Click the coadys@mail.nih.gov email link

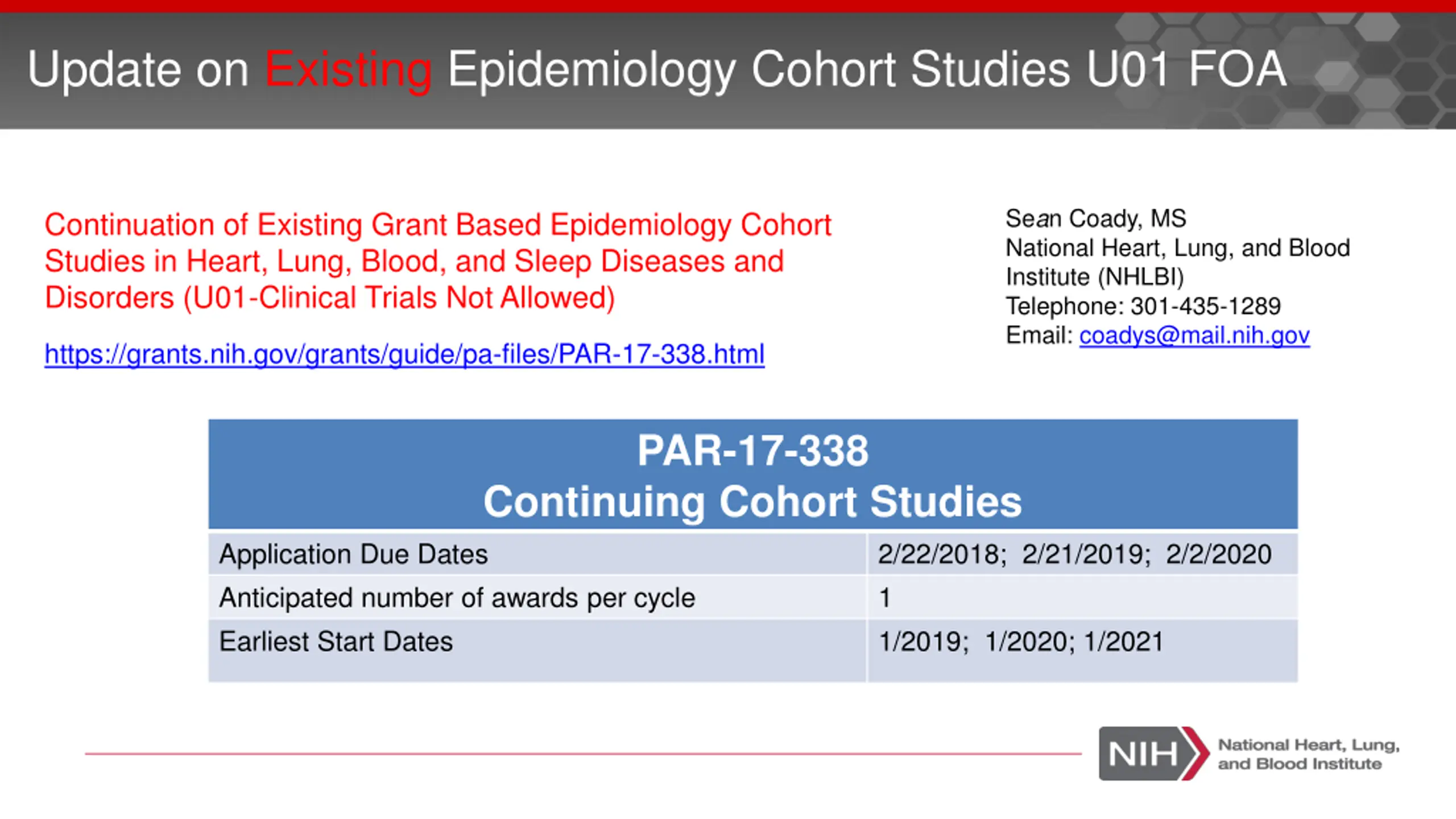(x=1194, y=336)
